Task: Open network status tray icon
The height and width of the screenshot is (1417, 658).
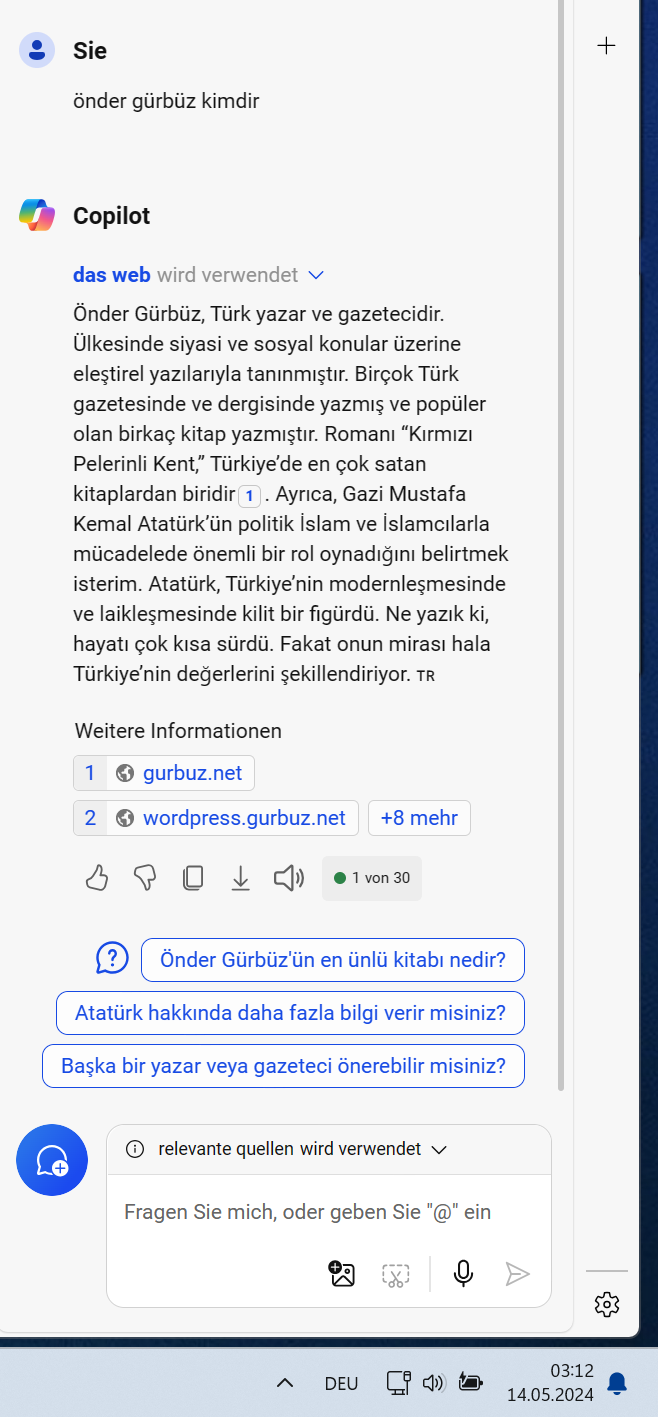Action: (398, 1383)
